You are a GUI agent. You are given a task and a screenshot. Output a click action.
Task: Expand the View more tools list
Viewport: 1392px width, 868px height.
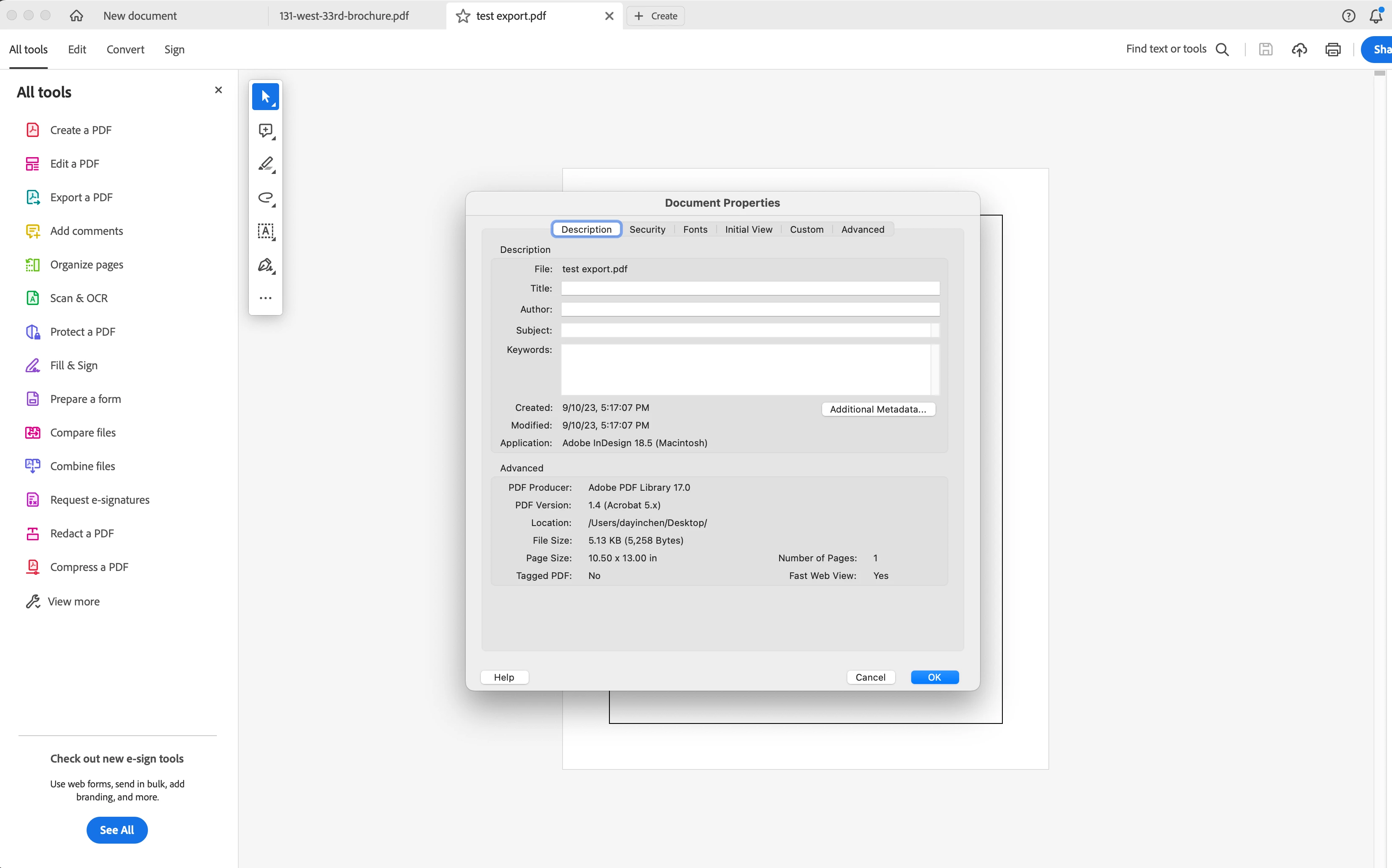(74, 601)
